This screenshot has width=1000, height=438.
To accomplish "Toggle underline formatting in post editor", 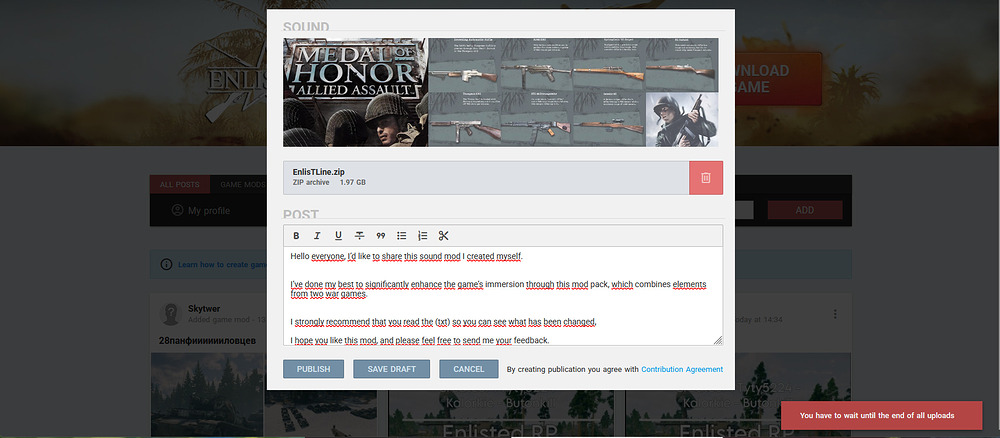I will (338, 236).
